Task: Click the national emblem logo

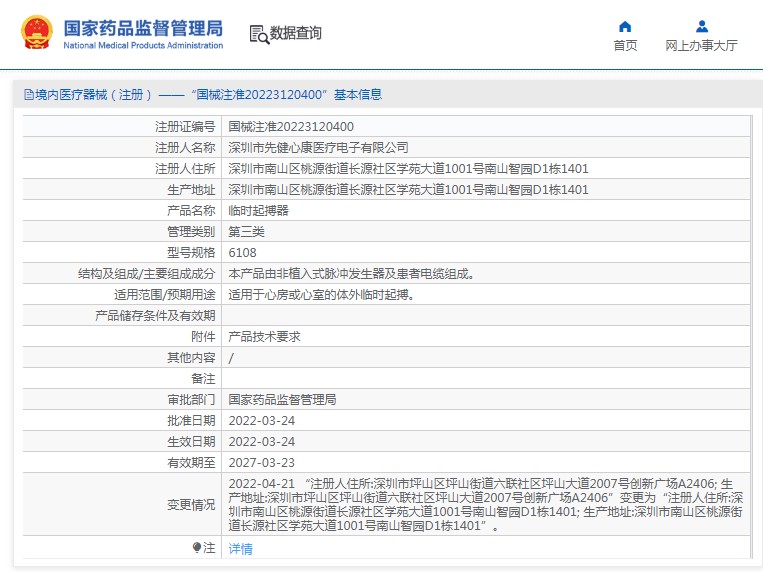Action: pos(38,33)
